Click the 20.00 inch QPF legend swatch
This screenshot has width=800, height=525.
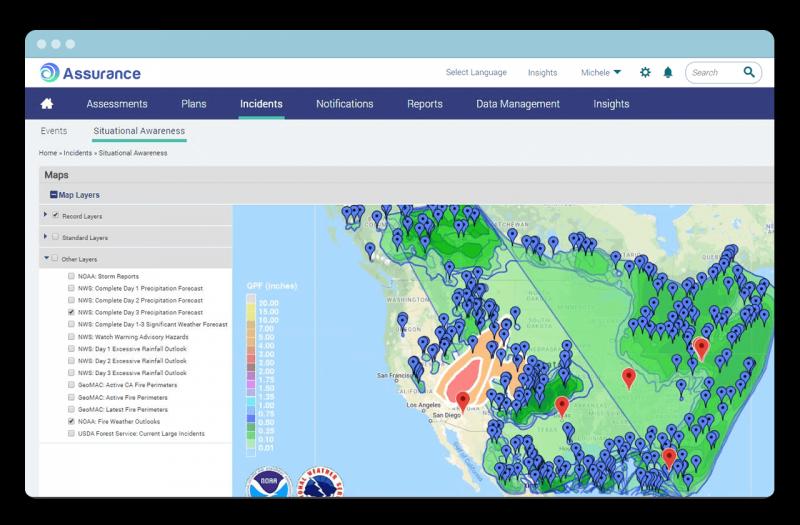251,300
